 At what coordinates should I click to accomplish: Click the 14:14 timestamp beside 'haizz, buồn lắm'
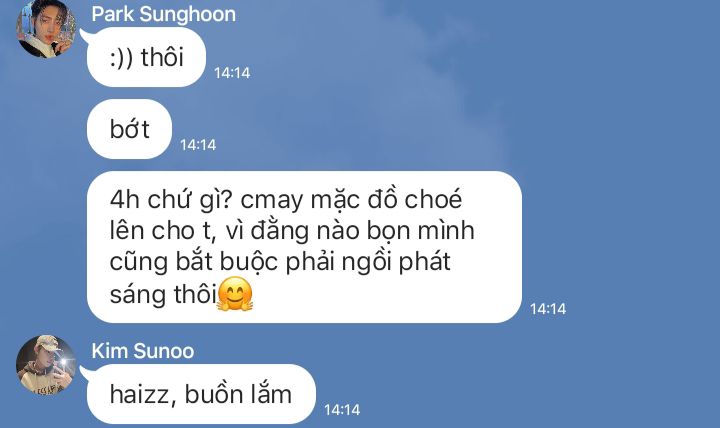[x=342, y=410]
